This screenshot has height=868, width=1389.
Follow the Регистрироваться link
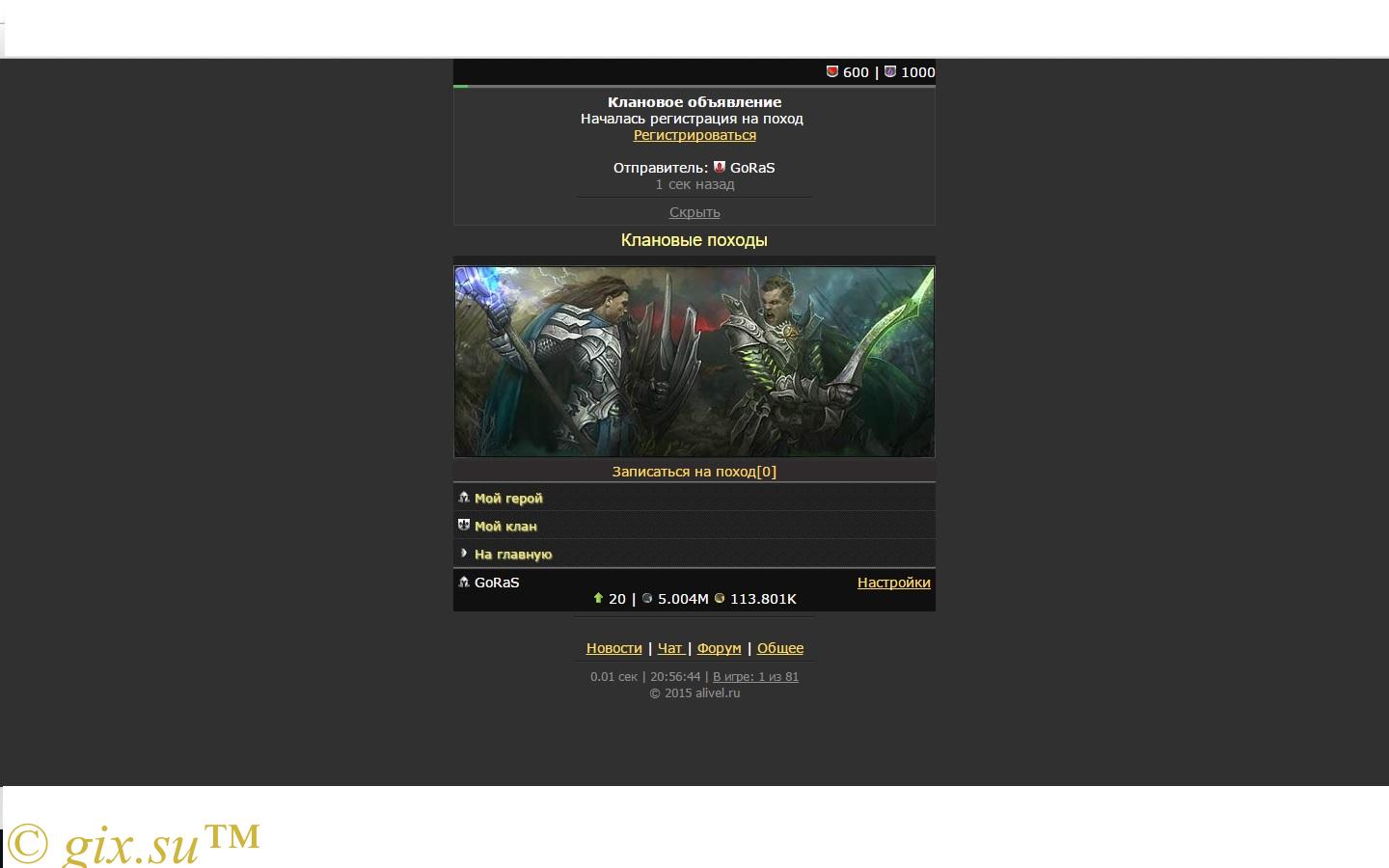(694, 135)
